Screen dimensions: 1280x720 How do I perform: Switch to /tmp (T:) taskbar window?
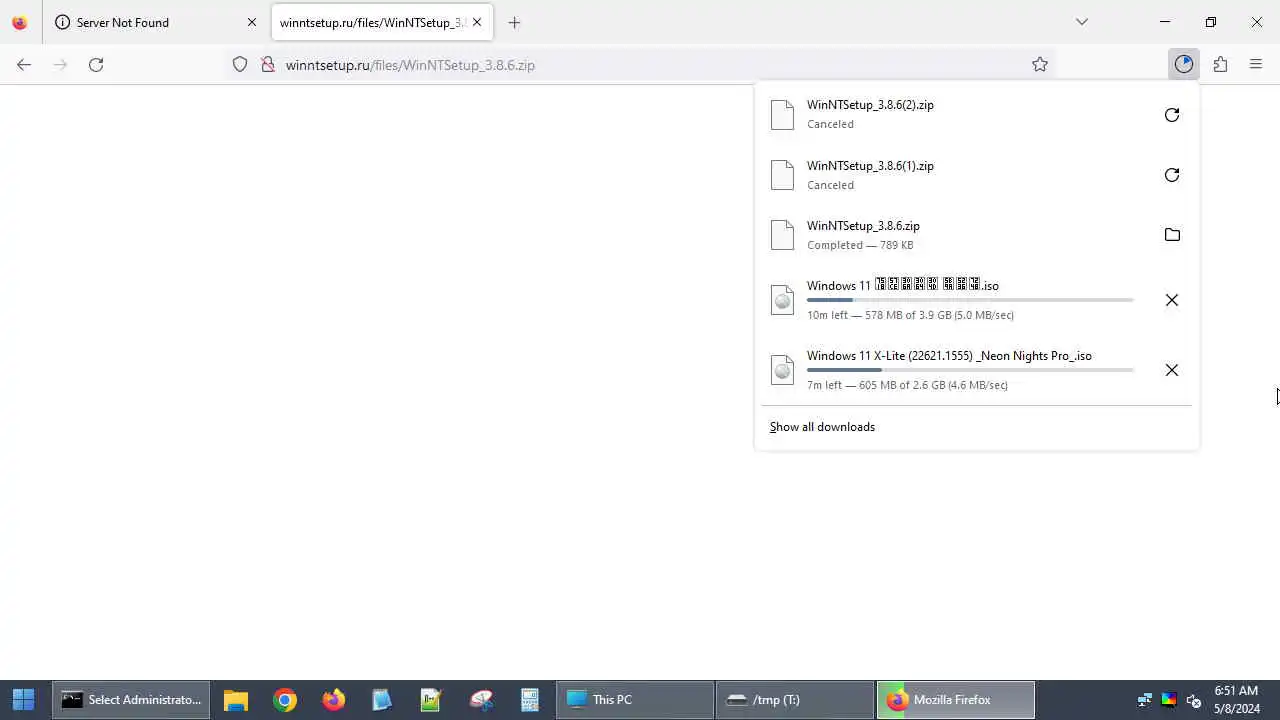[x=795, y=700]
